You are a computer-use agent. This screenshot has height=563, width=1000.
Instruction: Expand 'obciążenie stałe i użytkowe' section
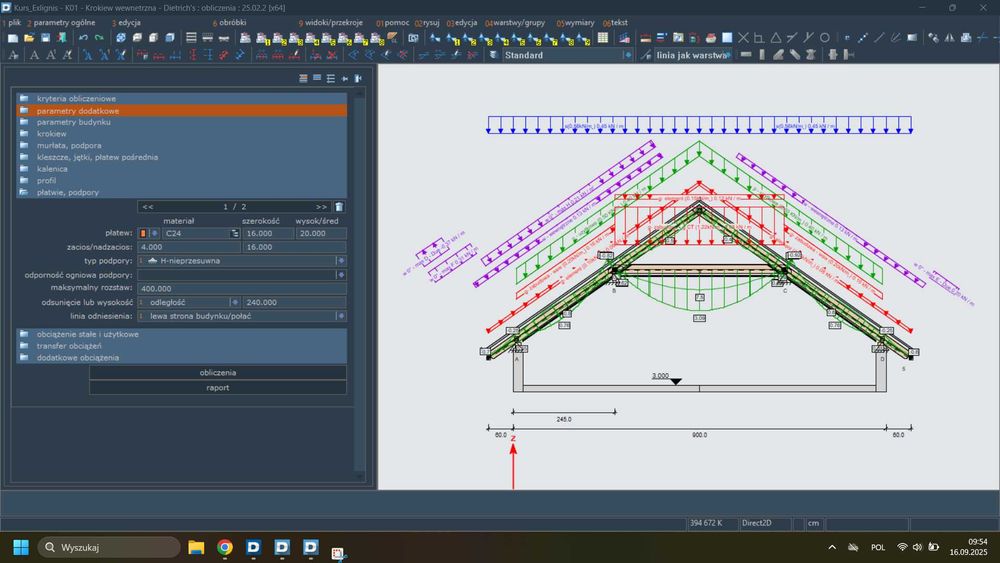coord(87,334)
